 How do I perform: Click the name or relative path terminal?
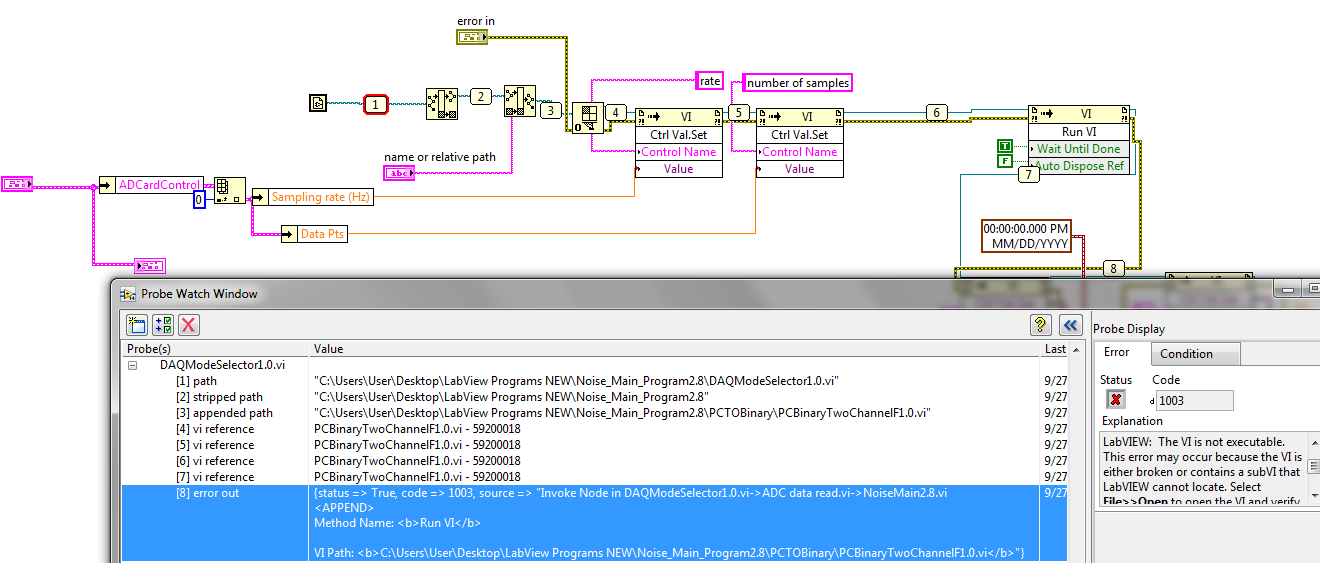coord(400,173)
